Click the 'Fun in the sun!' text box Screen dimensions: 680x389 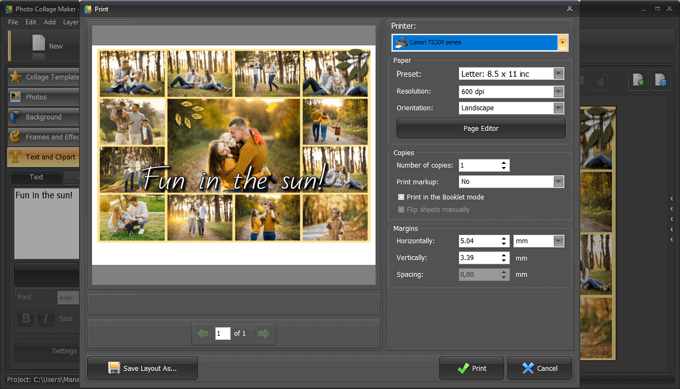tap(46, 223)
